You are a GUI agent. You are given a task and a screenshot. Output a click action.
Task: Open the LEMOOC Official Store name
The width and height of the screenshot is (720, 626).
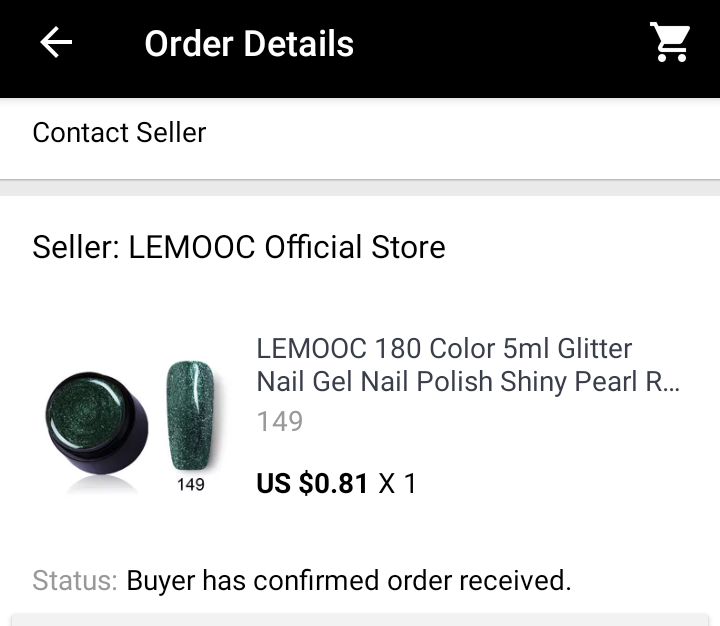pyautogui.click(x=287, y=247)
